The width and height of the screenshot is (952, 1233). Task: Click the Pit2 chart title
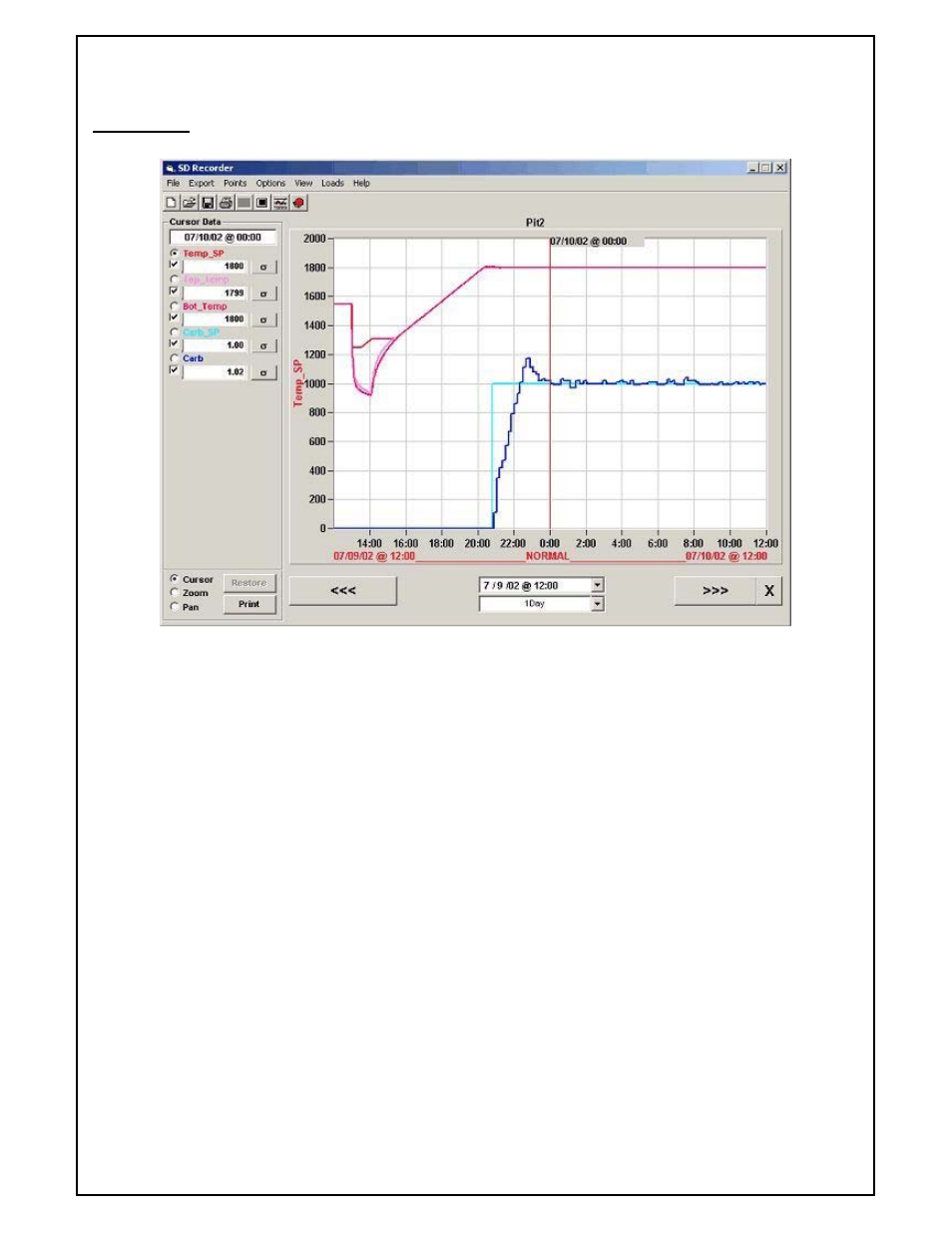click(x=535, y=223)
